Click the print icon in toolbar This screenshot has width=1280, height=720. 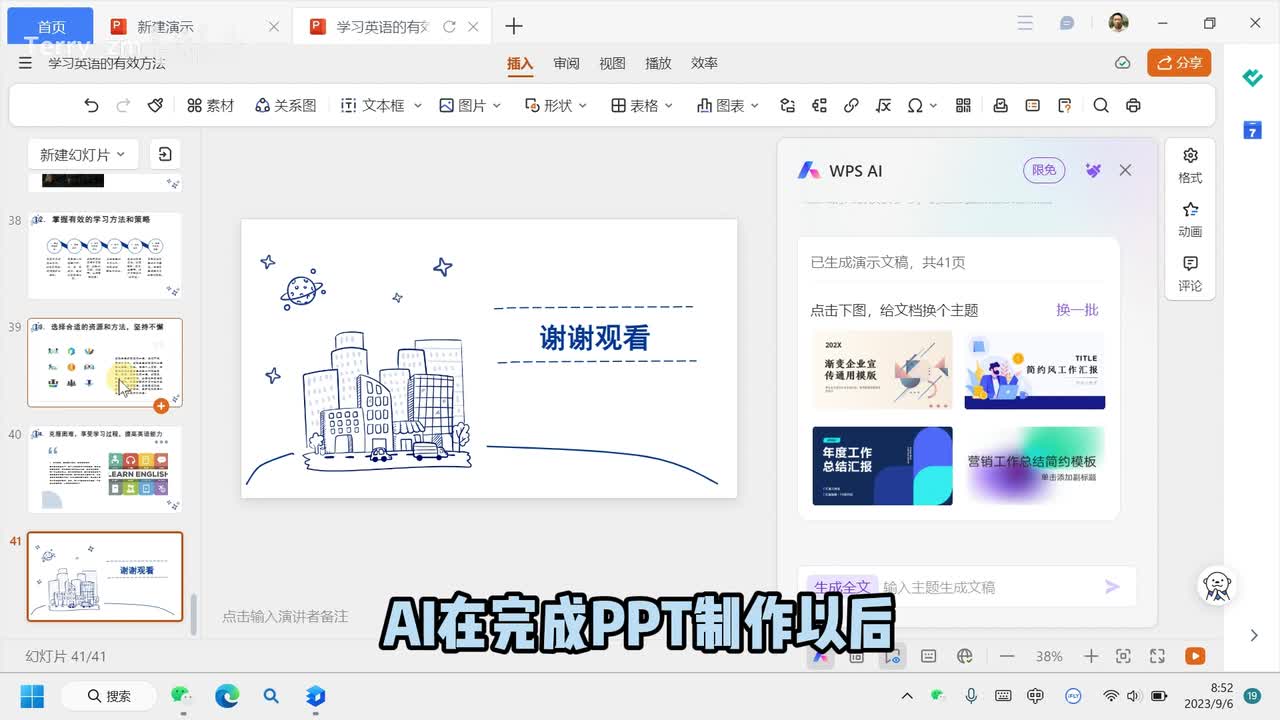pos(1133,106)
